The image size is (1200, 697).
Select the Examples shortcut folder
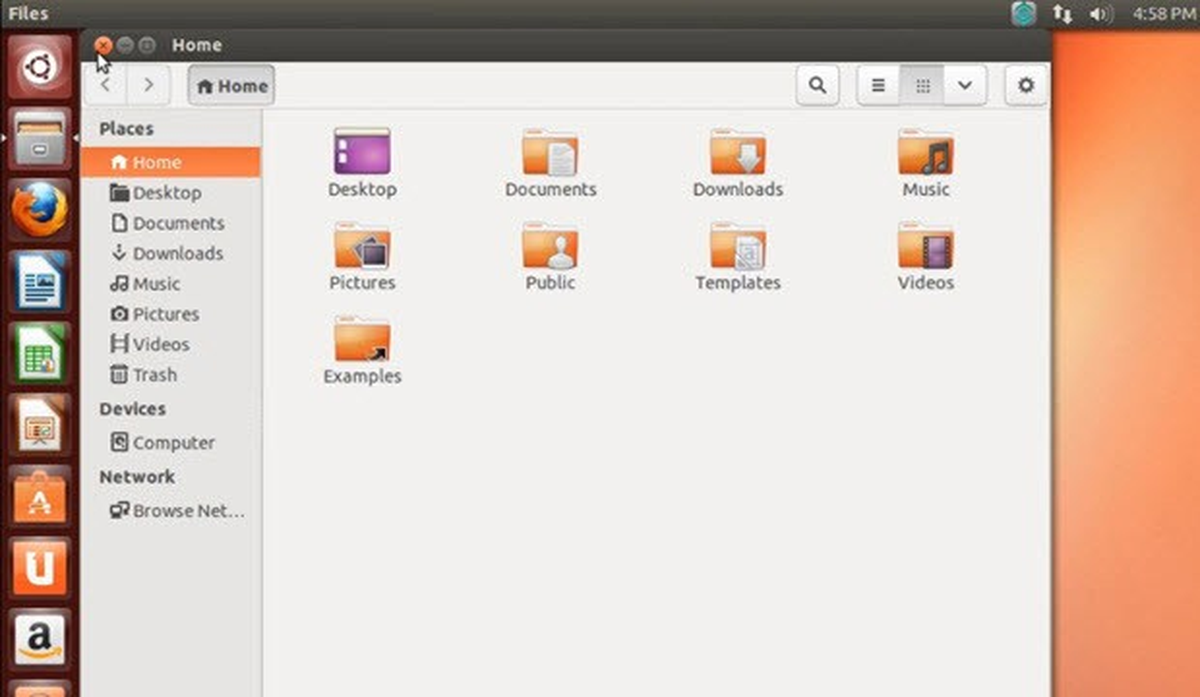362,351
